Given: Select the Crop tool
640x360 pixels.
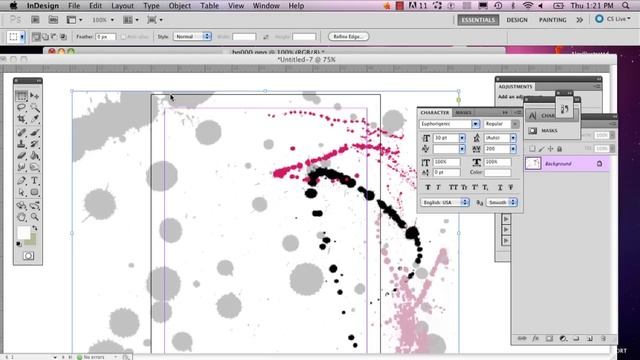Looking at the screenshot, I should pyautogui.click(x=21, y=119).
